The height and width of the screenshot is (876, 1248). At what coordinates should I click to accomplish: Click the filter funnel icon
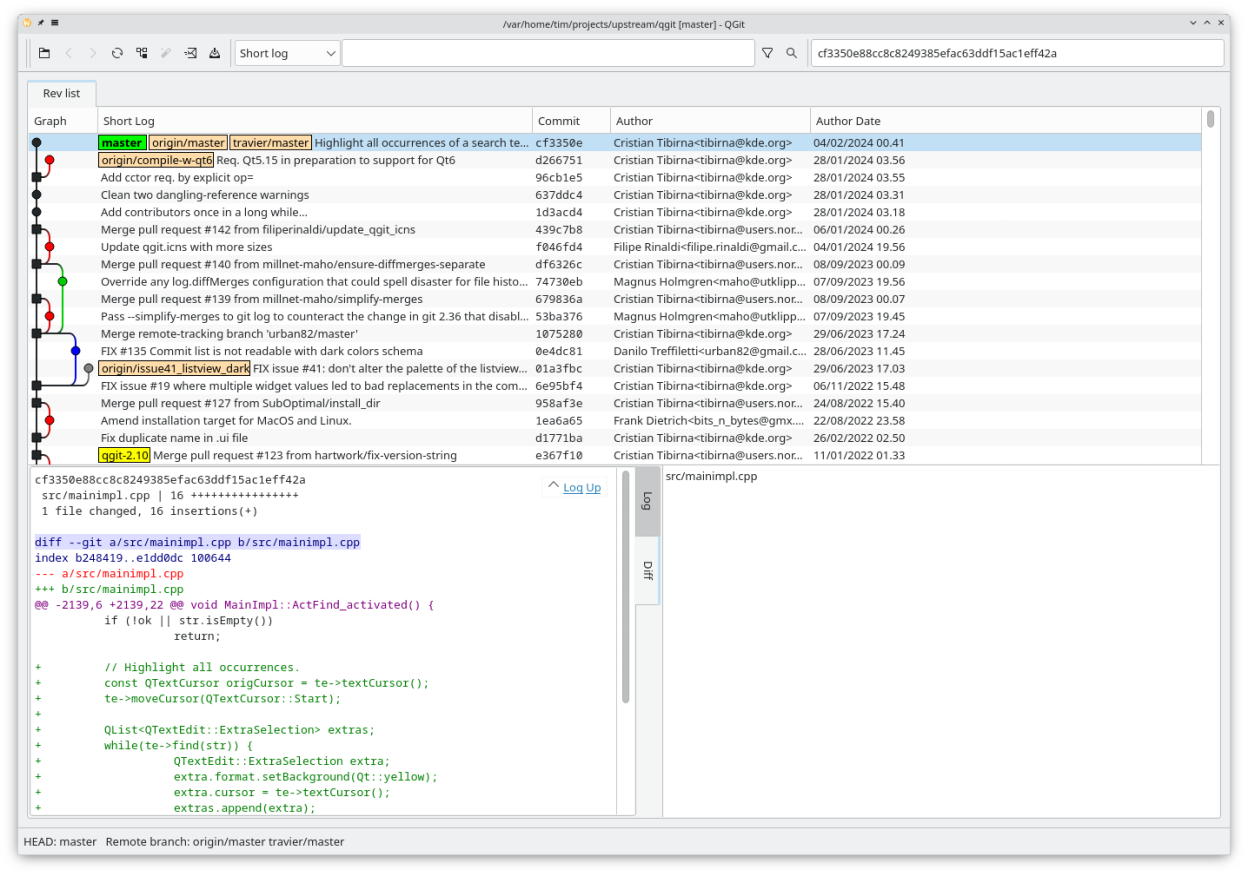(x=767, y=54)
